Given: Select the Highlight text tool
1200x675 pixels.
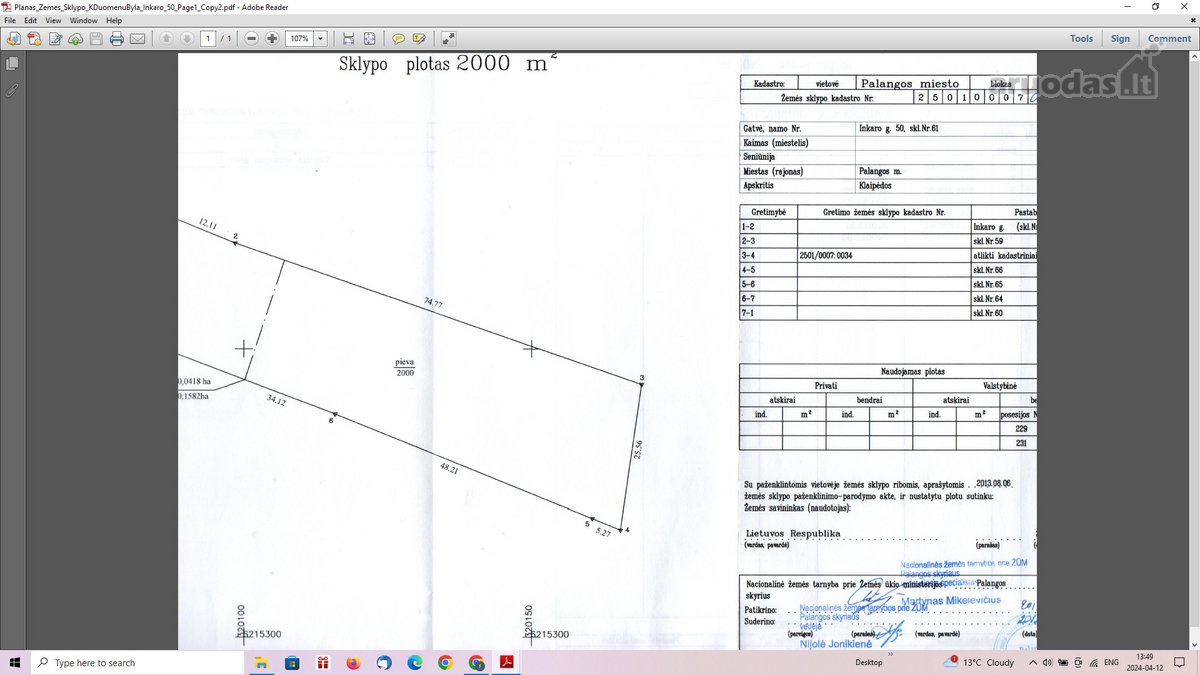Looking at the screenshot, I should 419,39.
